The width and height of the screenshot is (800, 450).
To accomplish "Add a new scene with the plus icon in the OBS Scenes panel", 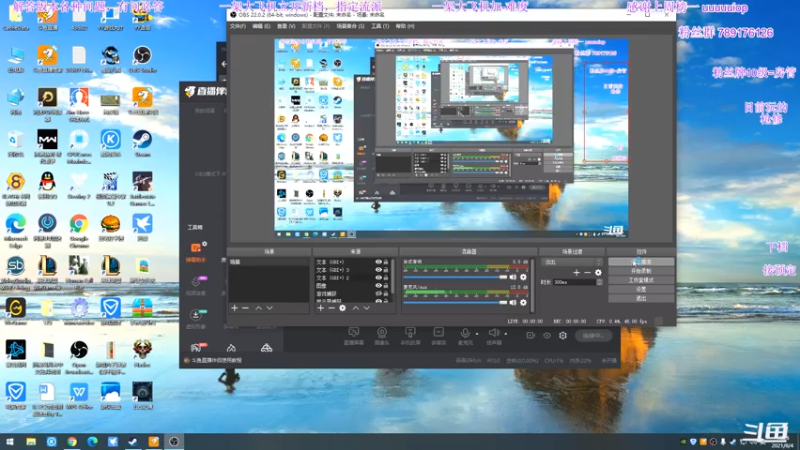I will (x=234, y=308).
